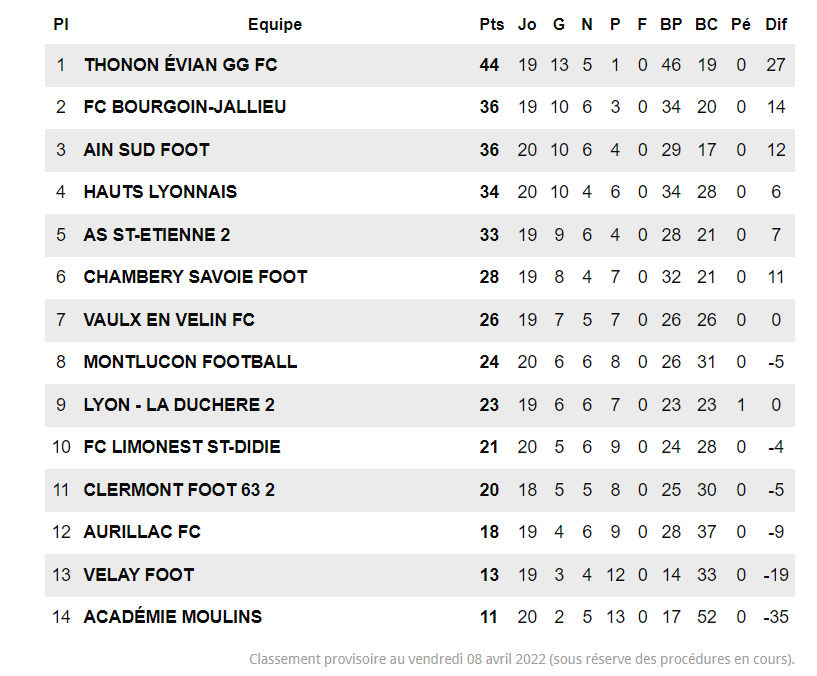Screen dimensions: 817x676
Task: Click the BP column header
Action: (x=671, y=24)
